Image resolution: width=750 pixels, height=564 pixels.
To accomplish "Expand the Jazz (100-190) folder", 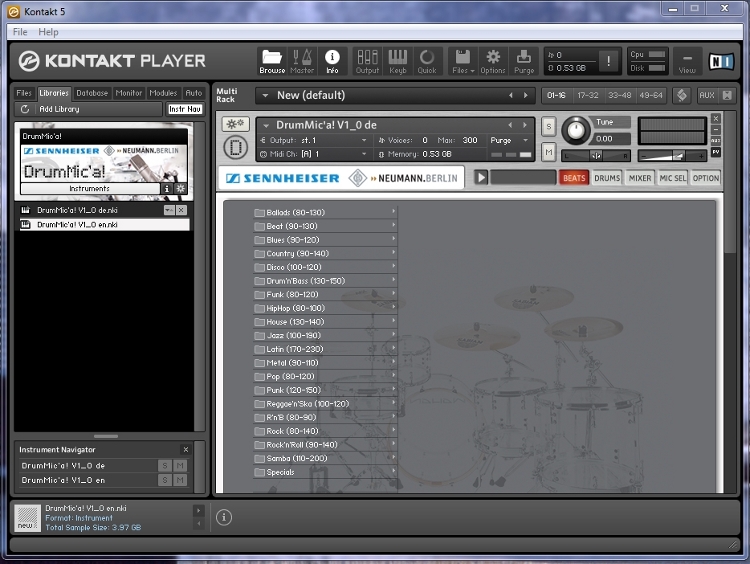I will coord(325,335).
